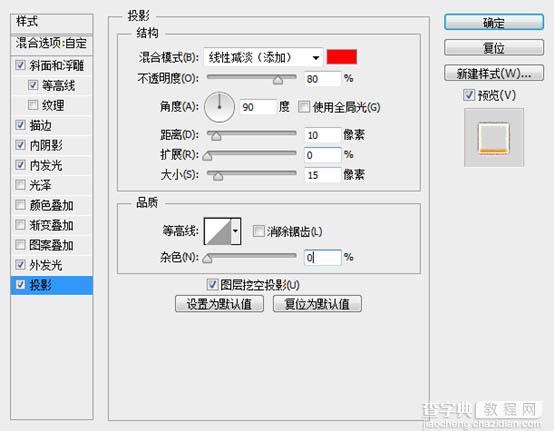This screenshot has width=554, height=431.
Task: Enable the 渐变叠加 checkbox
Action: tap(20, 225)
